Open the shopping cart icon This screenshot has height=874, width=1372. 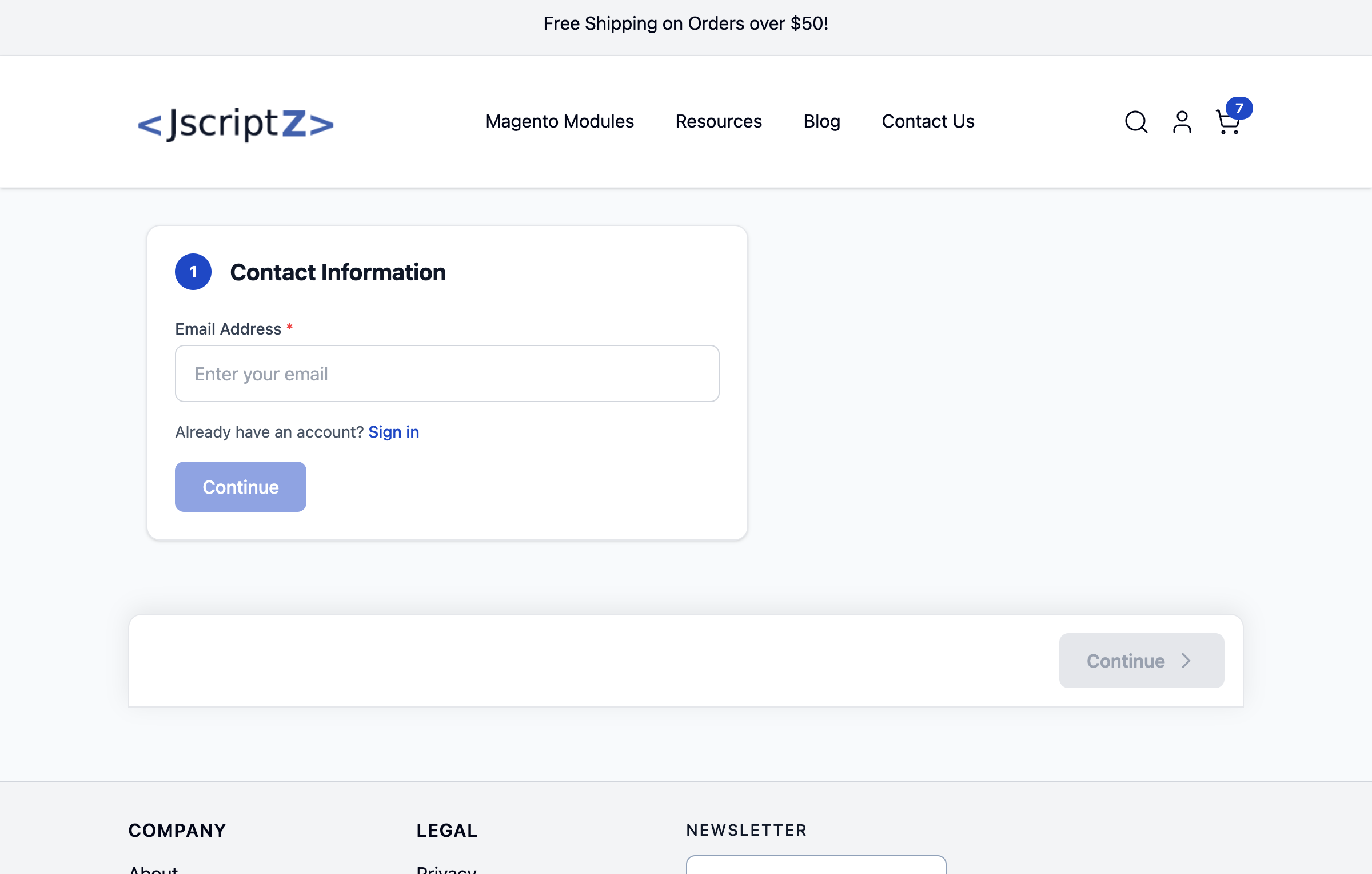(x=1228, y=123)
